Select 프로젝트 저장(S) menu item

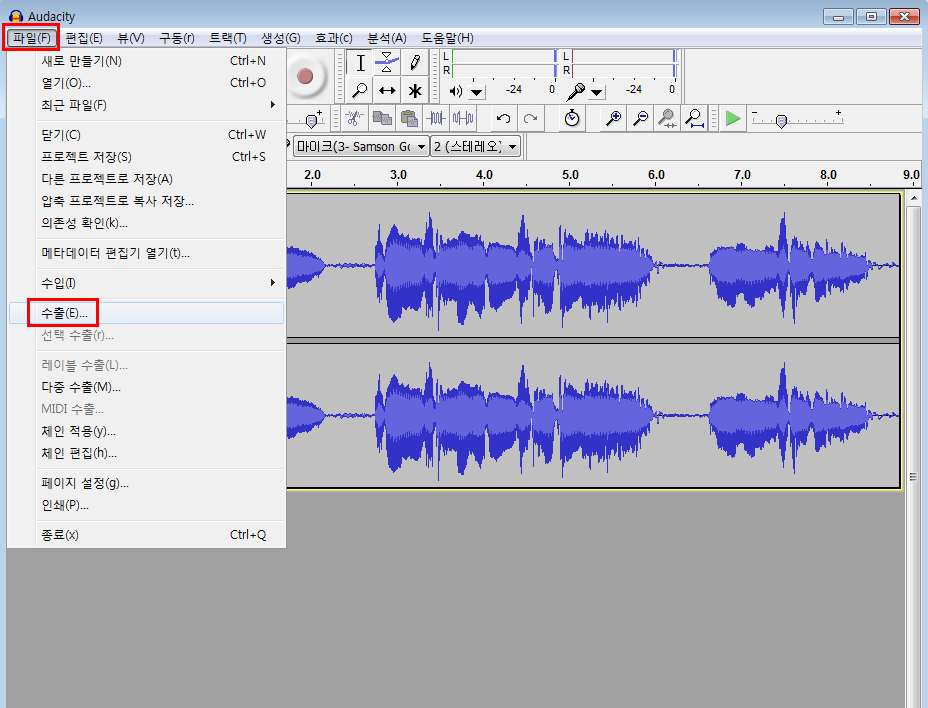86,157
